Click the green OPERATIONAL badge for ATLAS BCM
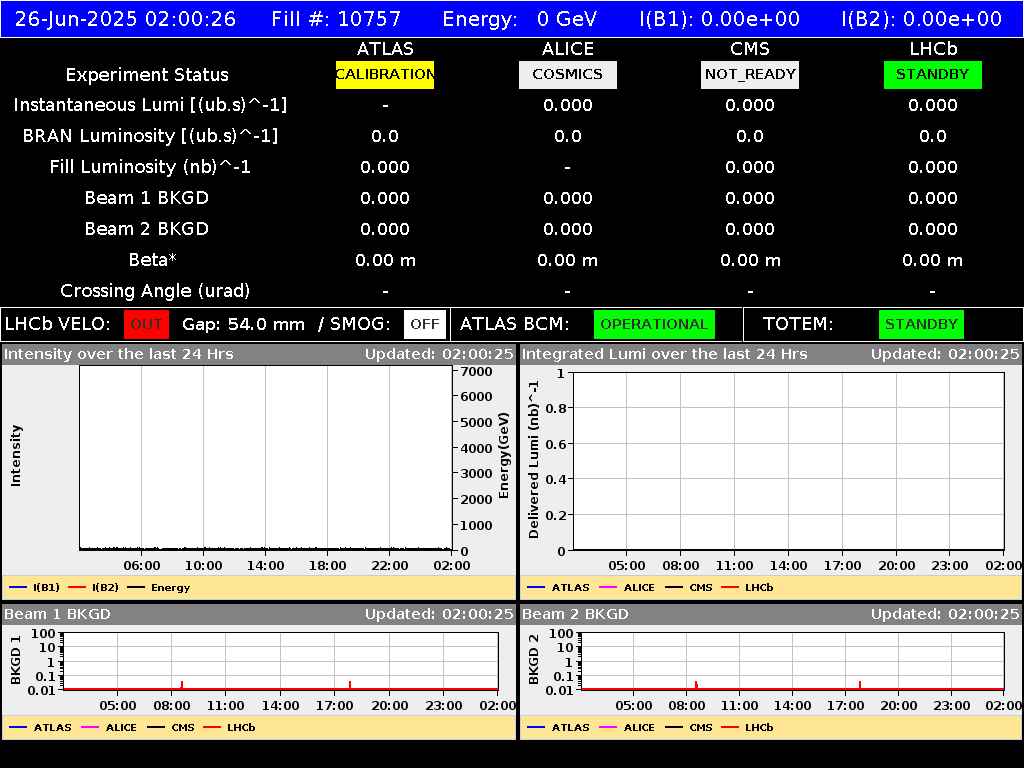 pos(654,325)
